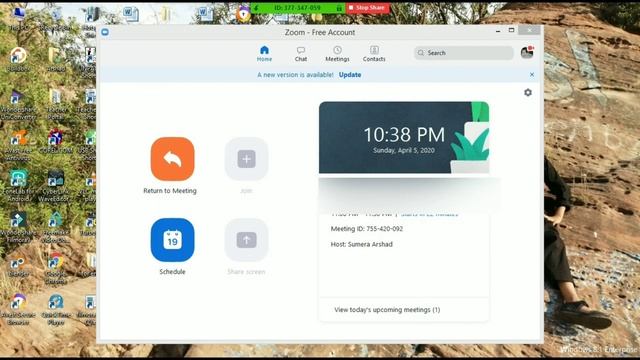Select the Wondershare Filmora desktop shortcut

pos(18,228)
